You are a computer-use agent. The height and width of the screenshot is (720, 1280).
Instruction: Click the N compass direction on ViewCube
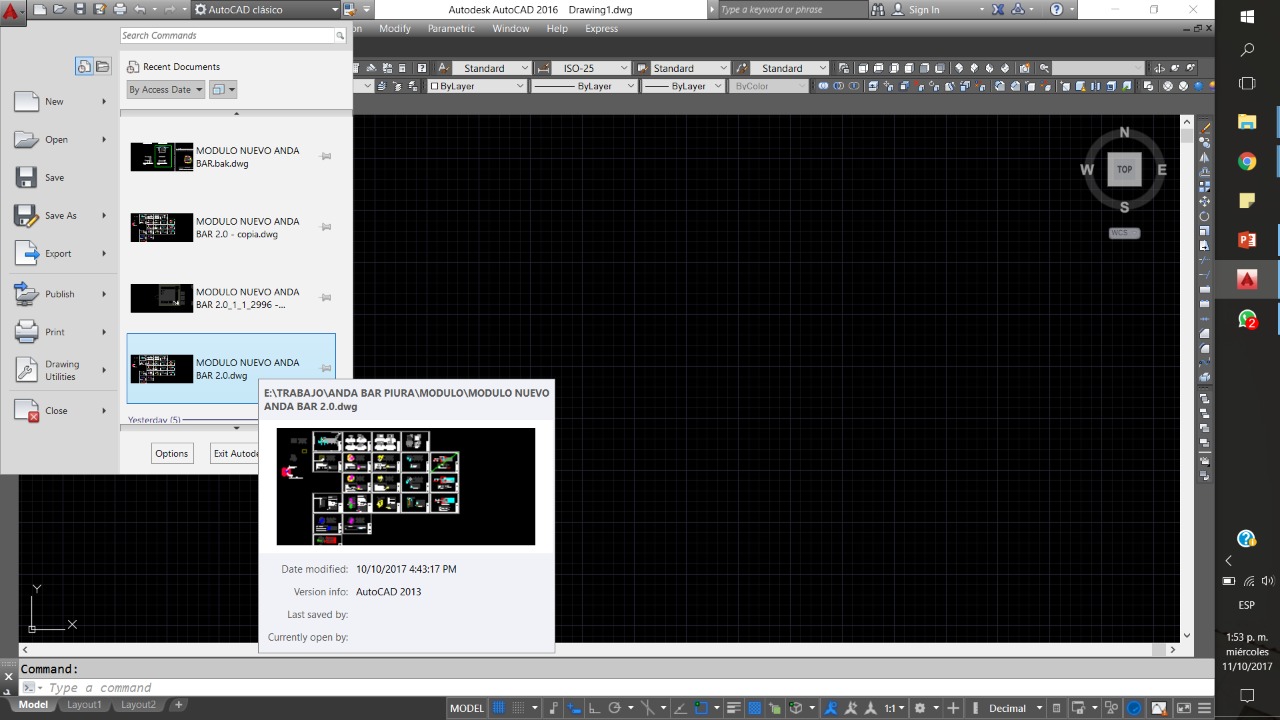[x=1124, y=132]
